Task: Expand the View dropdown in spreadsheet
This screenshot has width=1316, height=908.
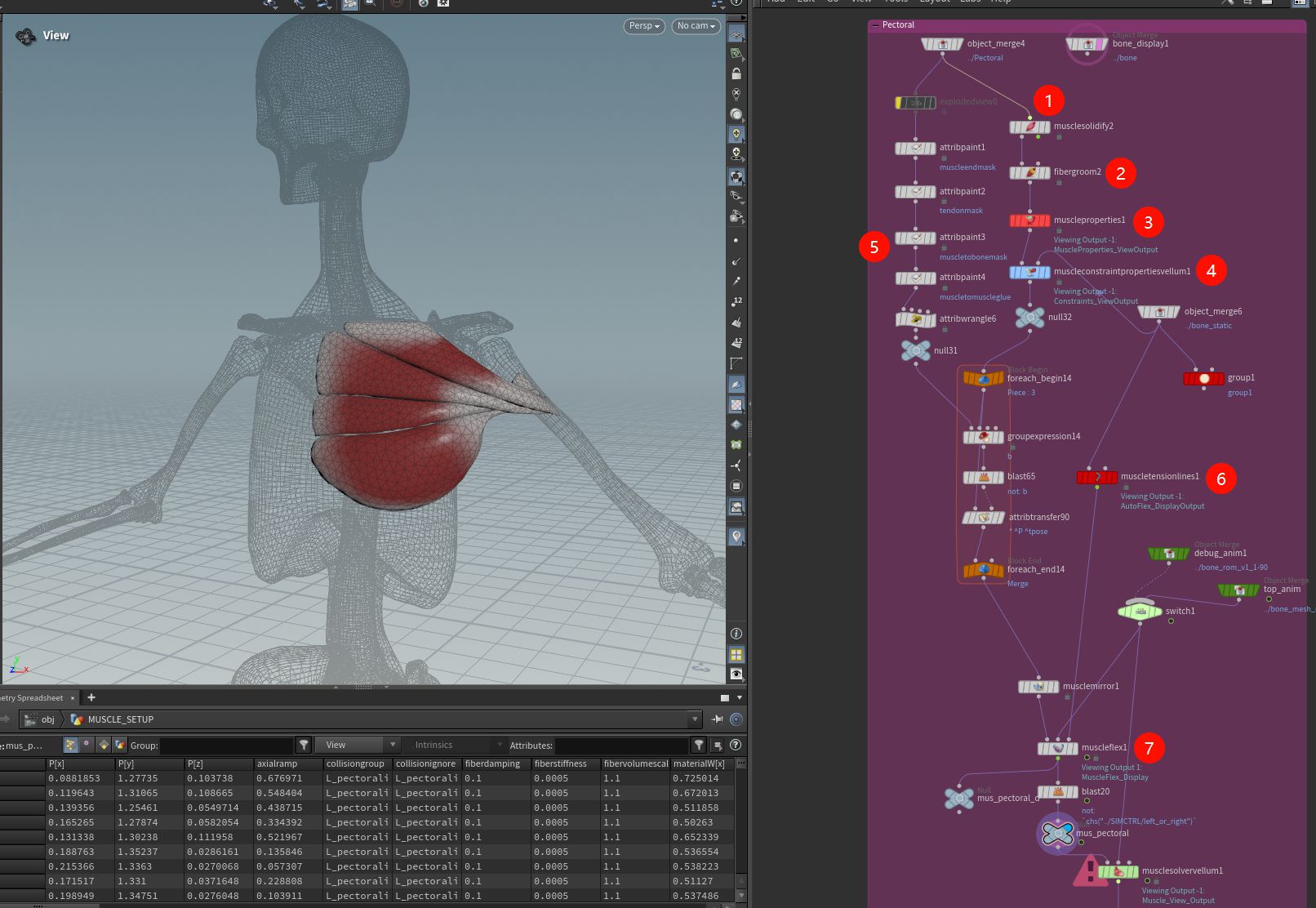Action: pos(360,745)
